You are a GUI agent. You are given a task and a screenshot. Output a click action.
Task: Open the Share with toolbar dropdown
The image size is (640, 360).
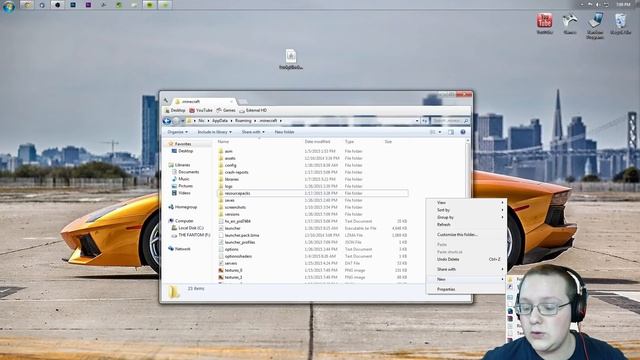pos(253,132)
